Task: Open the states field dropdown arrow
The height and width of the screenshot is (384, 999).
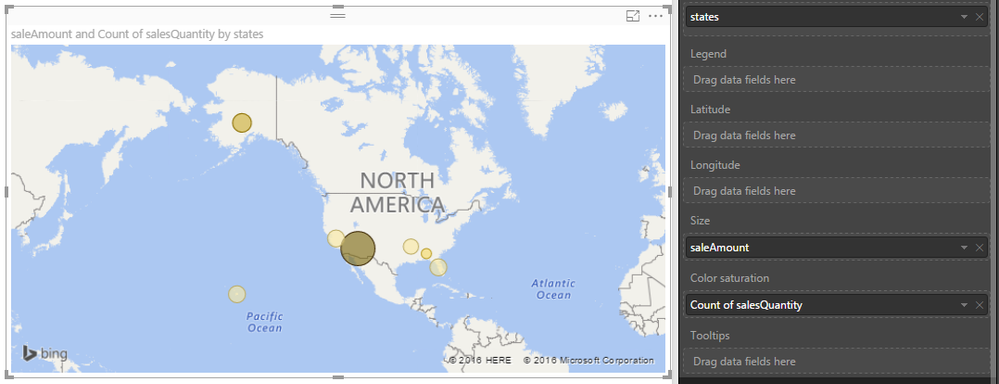Action: [965, 17]
